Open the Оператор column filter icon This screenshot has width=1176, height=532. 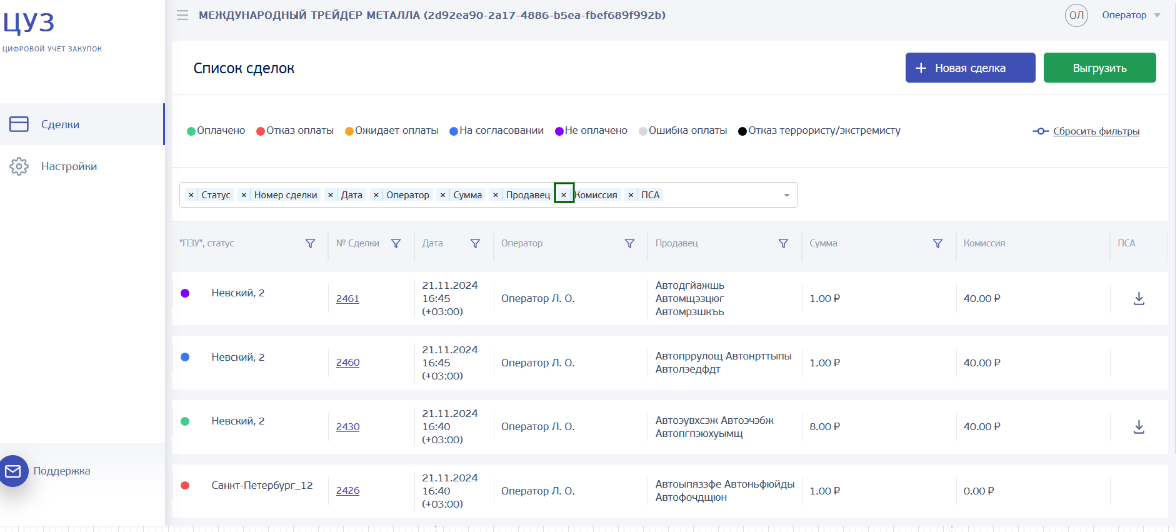point(629,243)
